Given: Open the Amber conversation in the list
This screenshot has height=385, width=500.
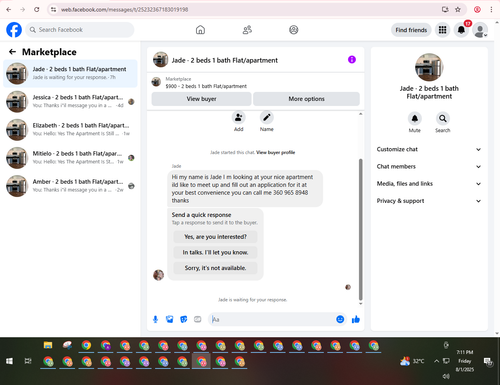Looking at the screenshot, I should pyautogui.click(x=70, y=186).
